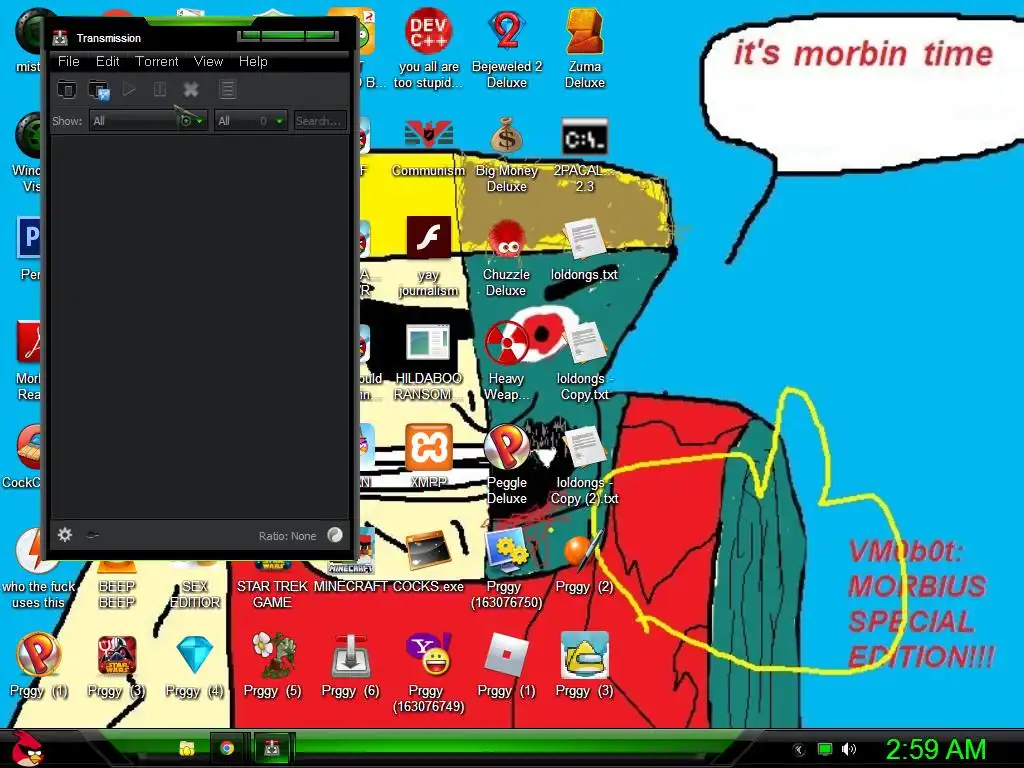This screenshot has width=1024, height=768.
Task: Launch Bejeweled 2 Deluxe shortcut
Action: (507, 49)
